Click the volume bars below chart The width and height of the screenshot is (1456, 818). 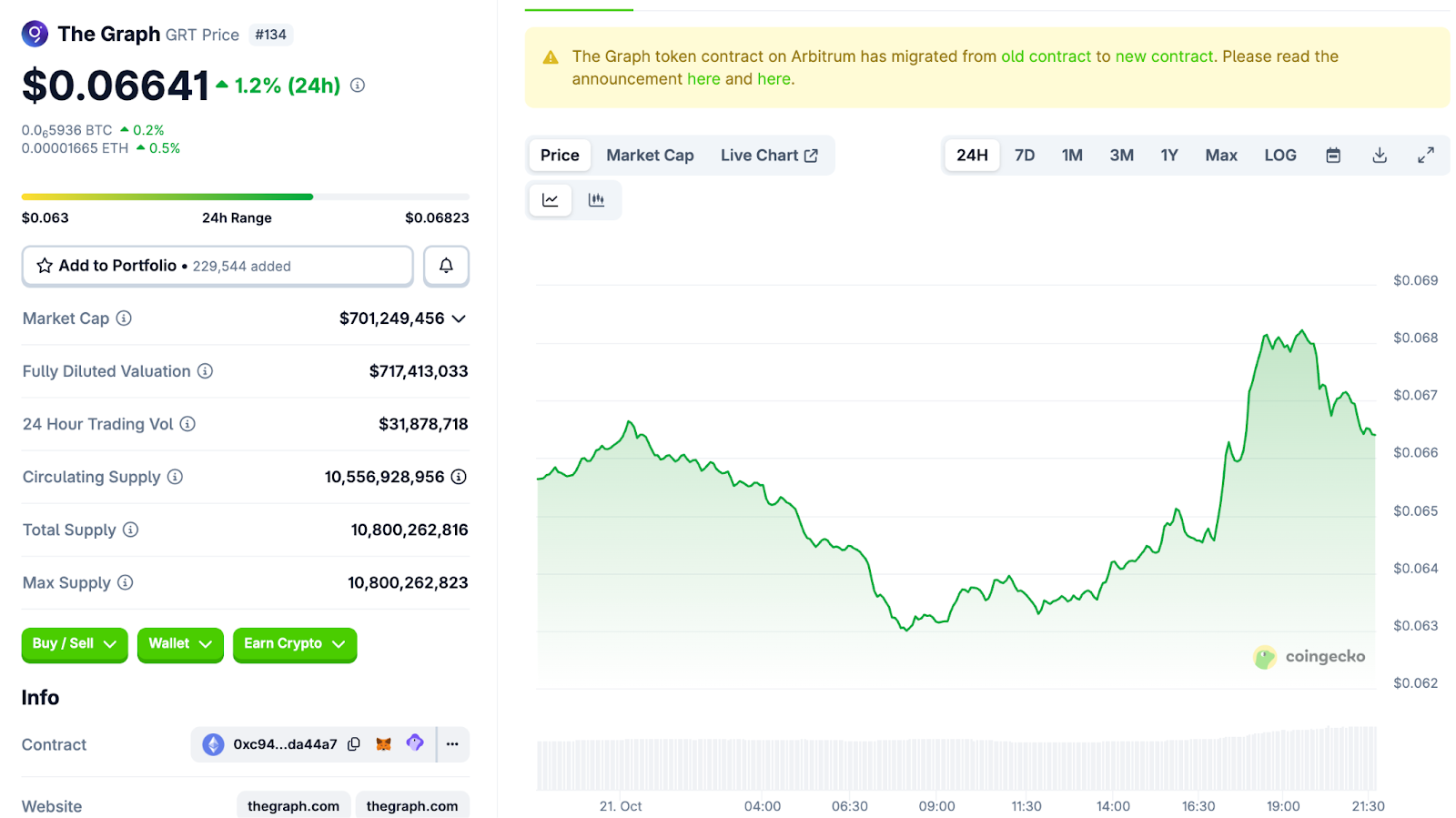point(956,760)
